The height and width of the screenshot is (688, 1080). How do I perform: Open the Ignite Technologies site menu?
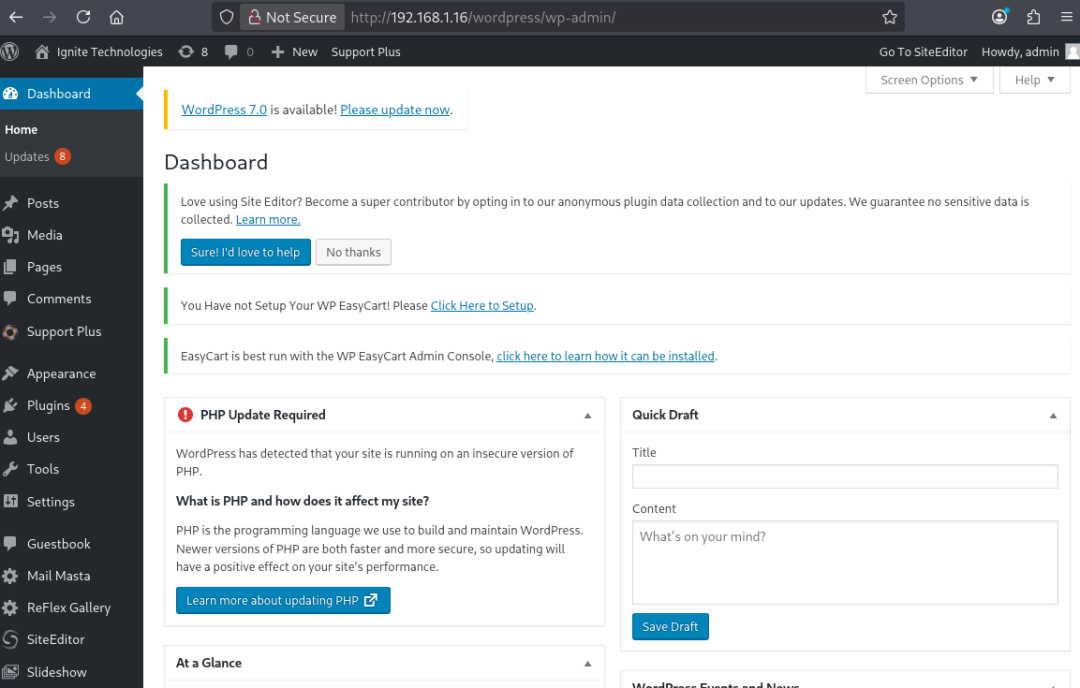(x=100, y=52)
